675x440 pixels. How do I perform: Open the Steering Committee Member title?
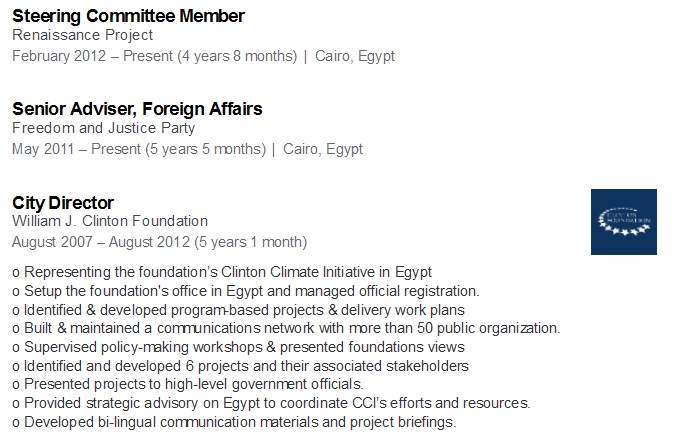point(128,16)
